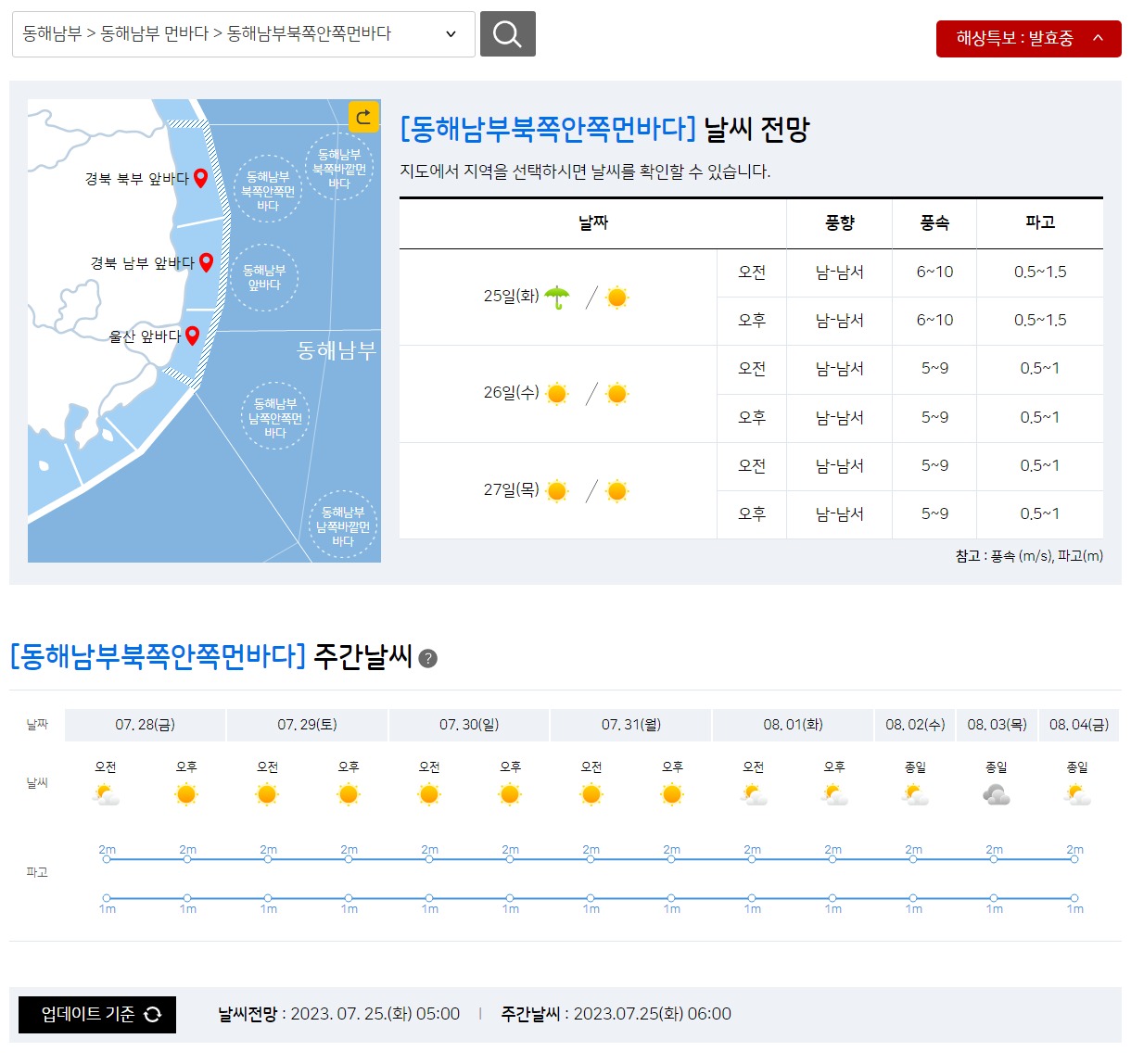Click 07.30(일) morning sunny icon

[x=429, y=794]
